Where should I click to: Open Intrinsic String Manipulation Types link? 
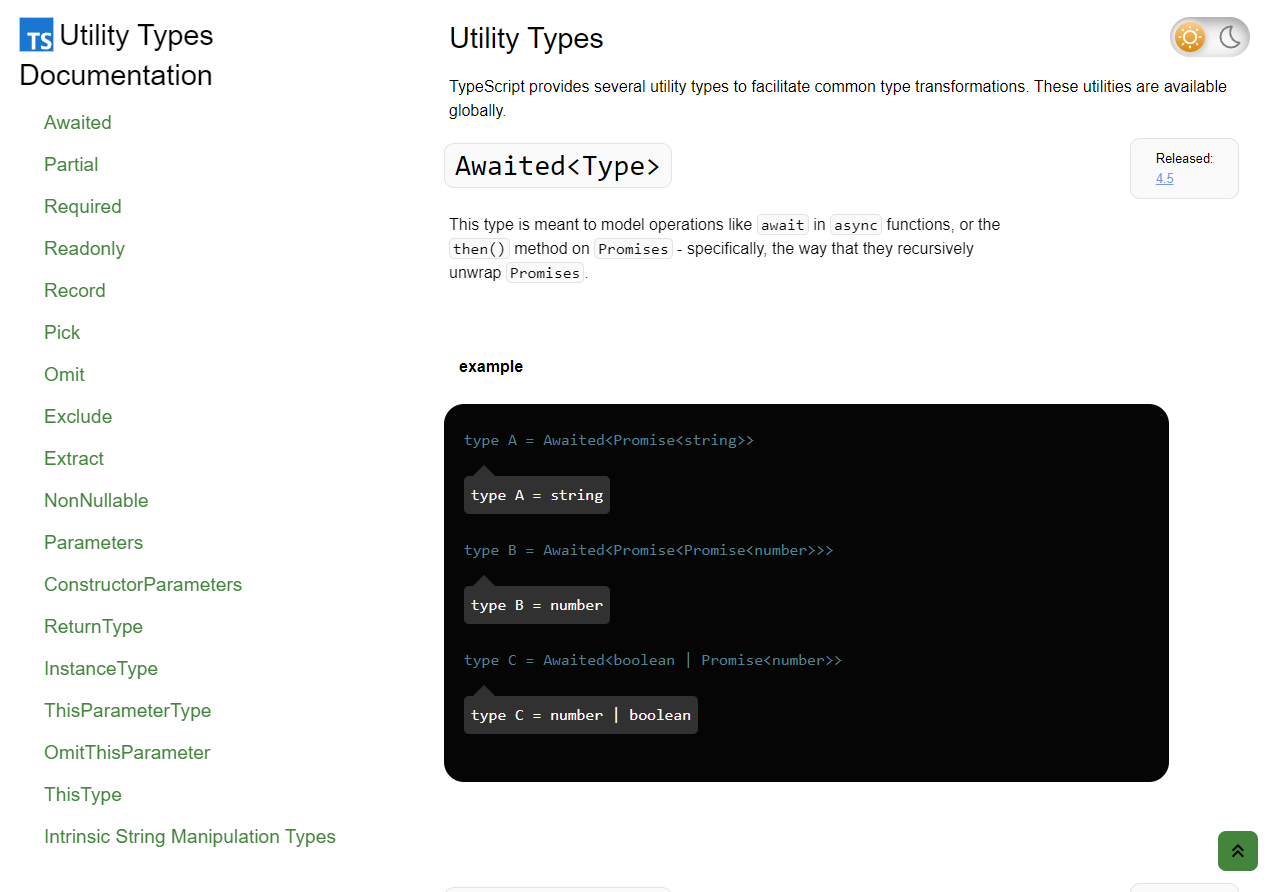[x=190, y=836]
